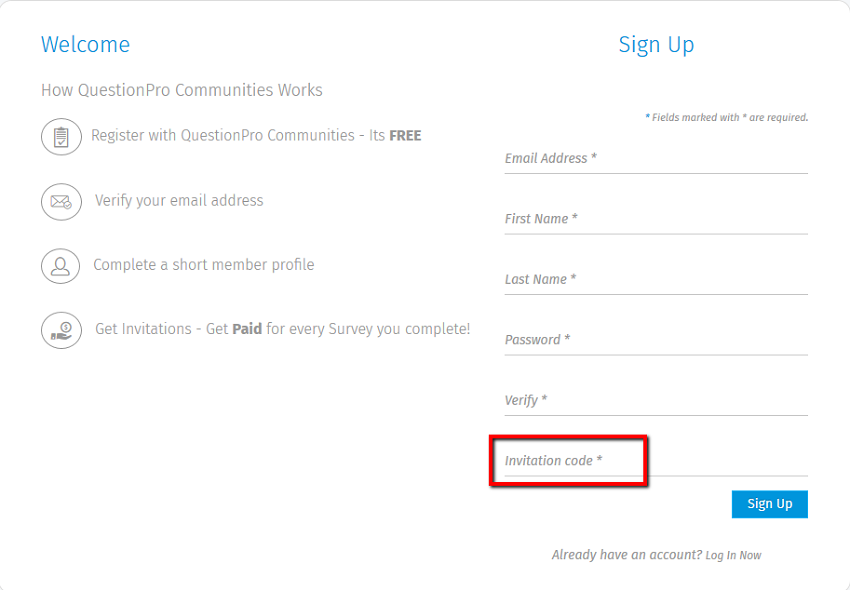
Task: Click "Complete a short member profile" text
Action: pyautogui.click(x=204, y=266)
